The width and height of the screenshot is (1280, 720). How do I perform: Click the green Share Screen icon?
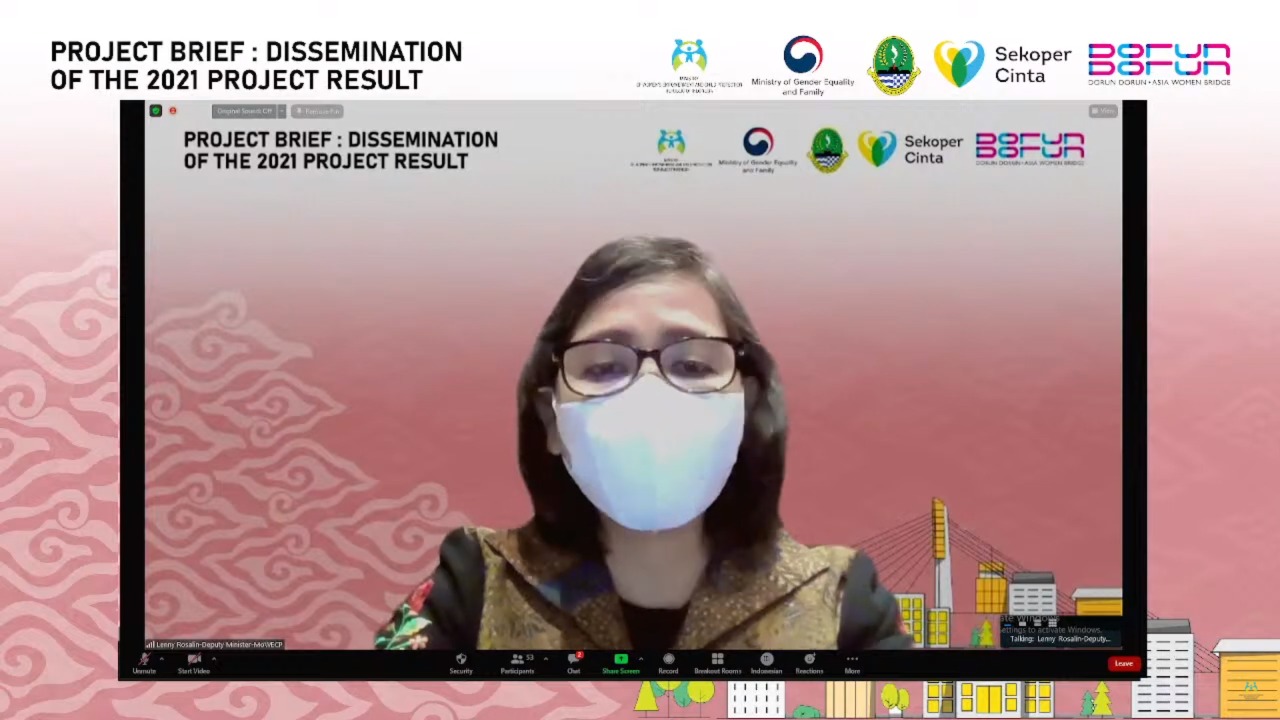pyautogui.click(x=620, y=659)
